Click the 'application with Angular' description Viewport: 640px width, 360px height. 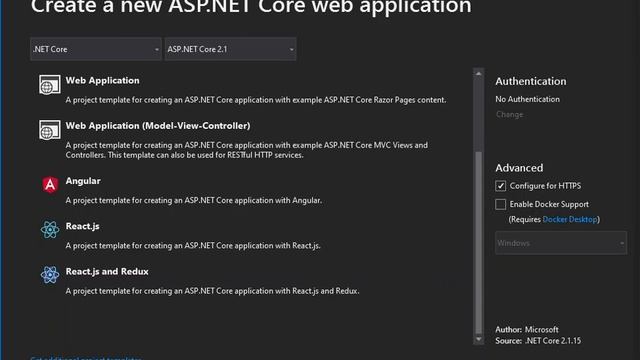[193, 200]
